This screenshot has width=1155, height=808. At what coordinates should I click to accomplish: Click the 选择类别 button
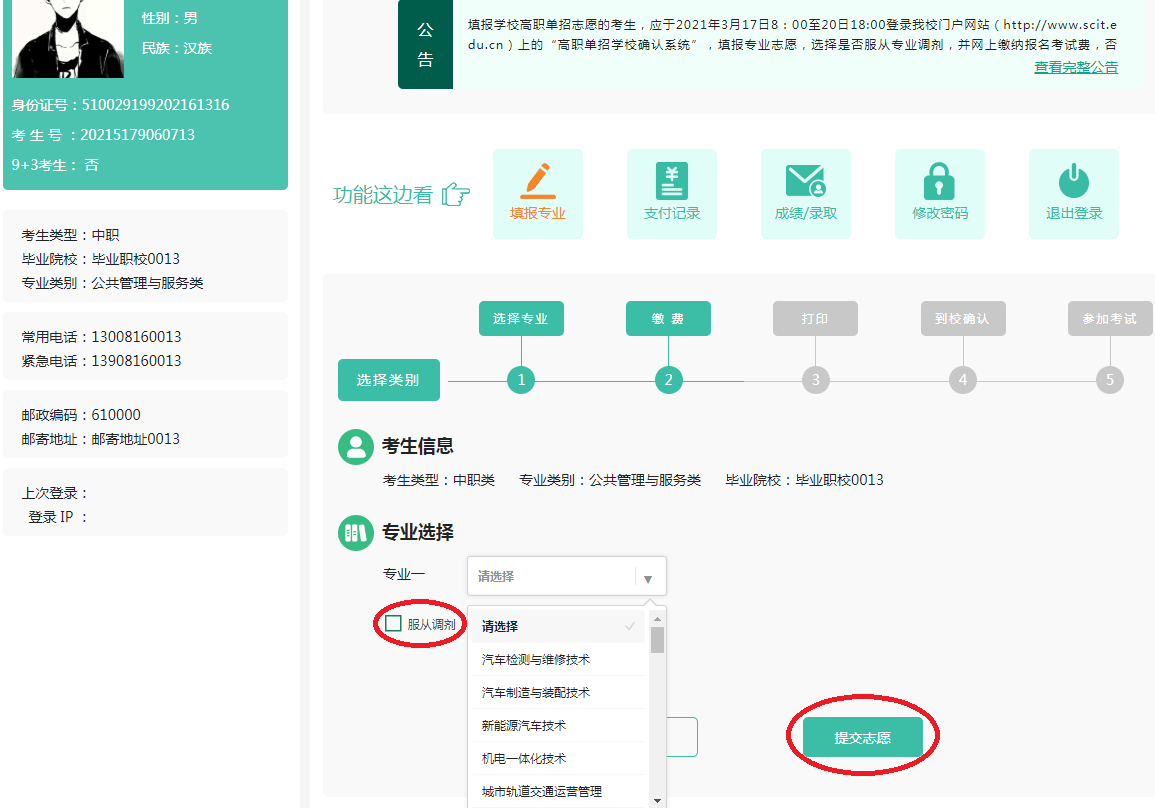point(388,380)
